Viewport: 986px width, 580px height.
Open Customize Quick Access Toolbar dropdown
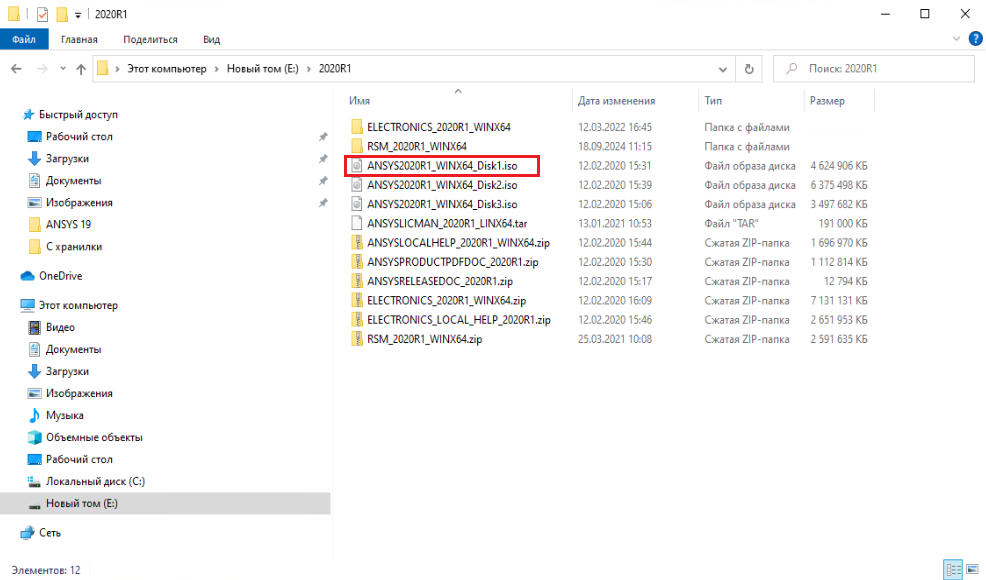(78, 14)
